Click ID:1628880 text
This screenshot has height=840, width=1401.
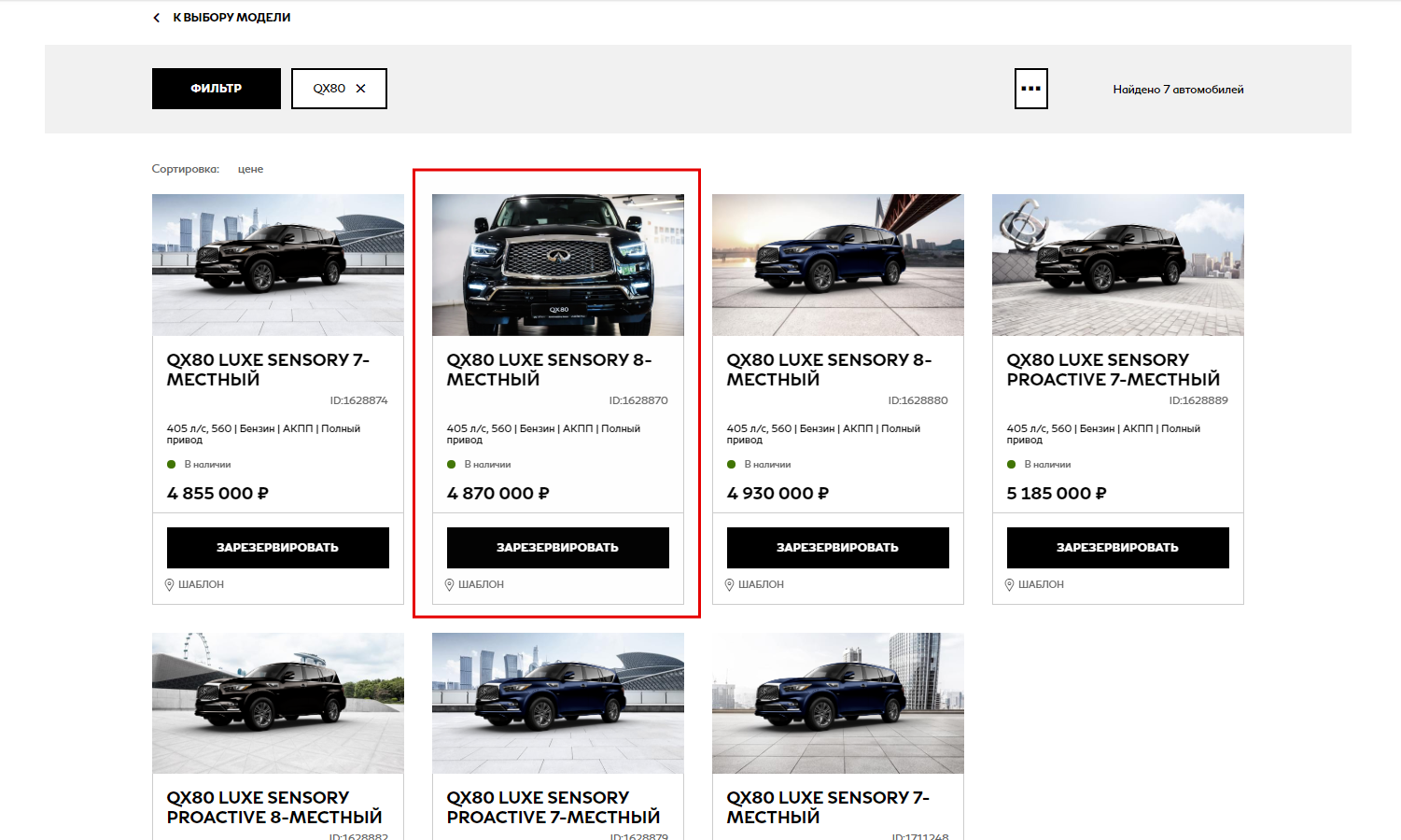918,400
